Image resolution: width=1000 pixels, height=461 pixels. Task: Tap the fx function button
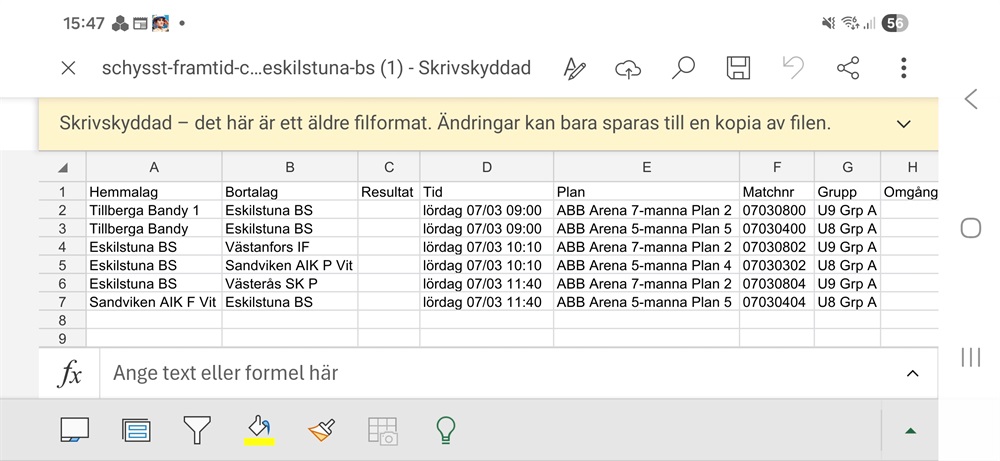pos(70,374)
